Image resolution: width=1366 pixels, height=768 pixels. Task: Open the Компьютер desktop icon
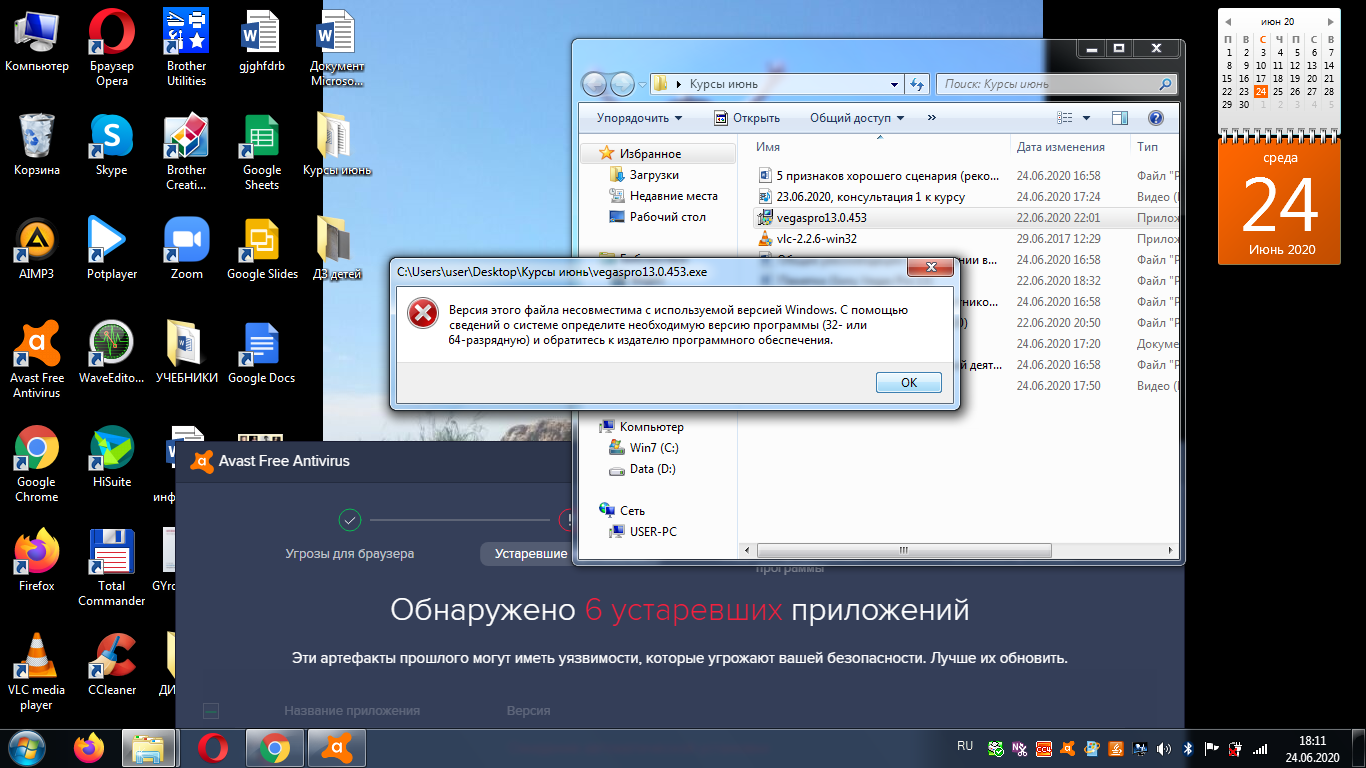[37, 40]
